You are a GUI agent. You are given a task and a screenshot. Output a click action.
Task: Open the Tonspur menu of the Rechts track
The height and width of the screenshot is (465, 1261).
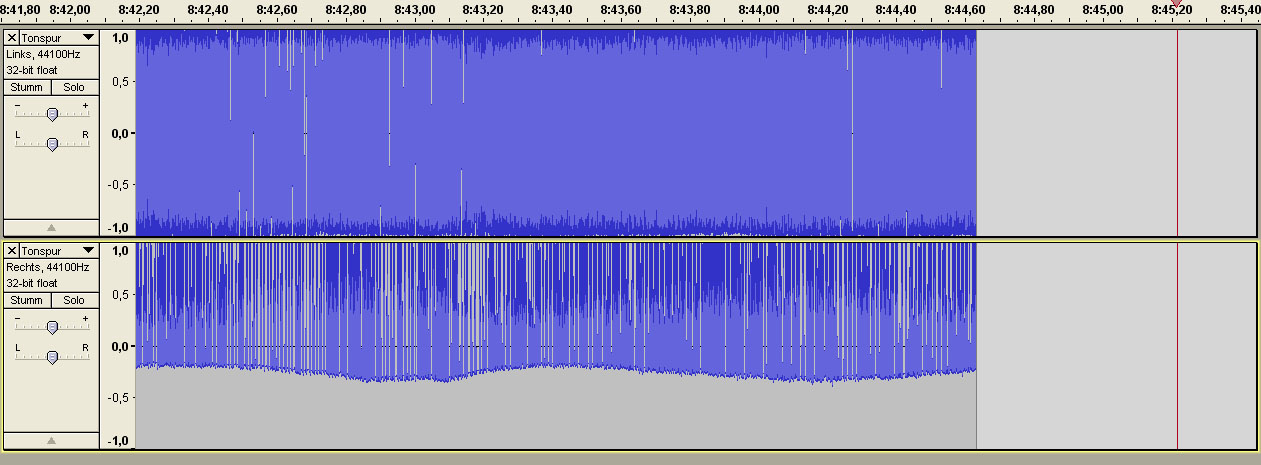[x=59, y=250]
